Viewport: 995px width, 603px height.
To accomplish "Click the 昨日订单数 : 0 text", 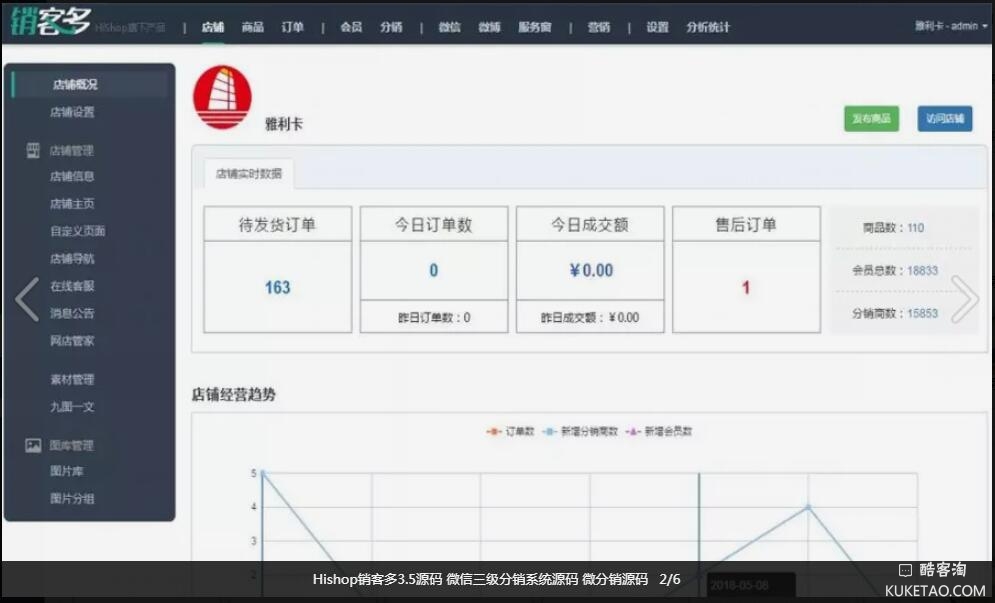I will tap(434, 317).
